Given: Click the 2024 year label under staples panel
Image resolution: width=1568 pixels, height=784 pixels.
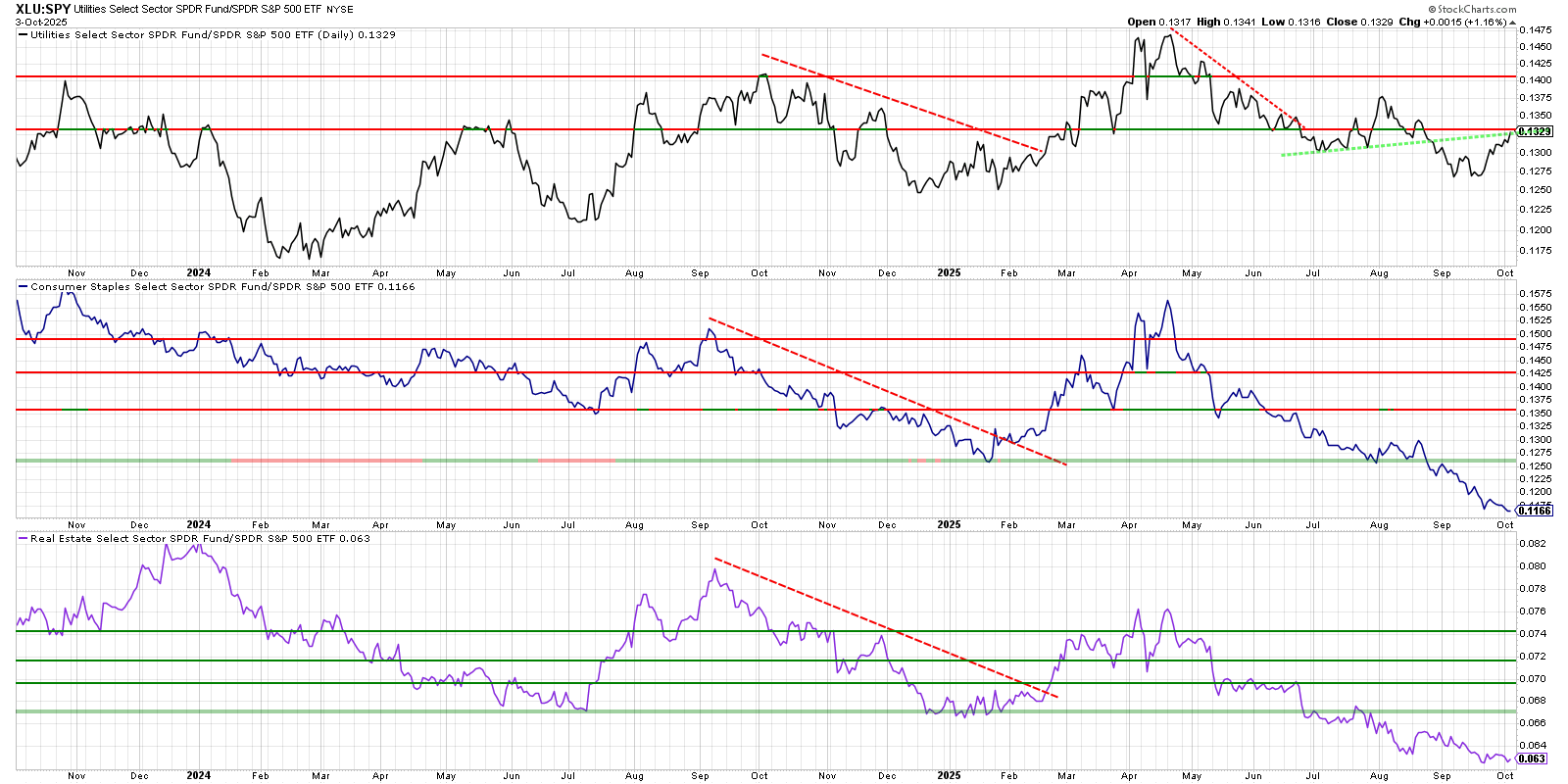Looking at the screenshot, I should tap(199, 524).
